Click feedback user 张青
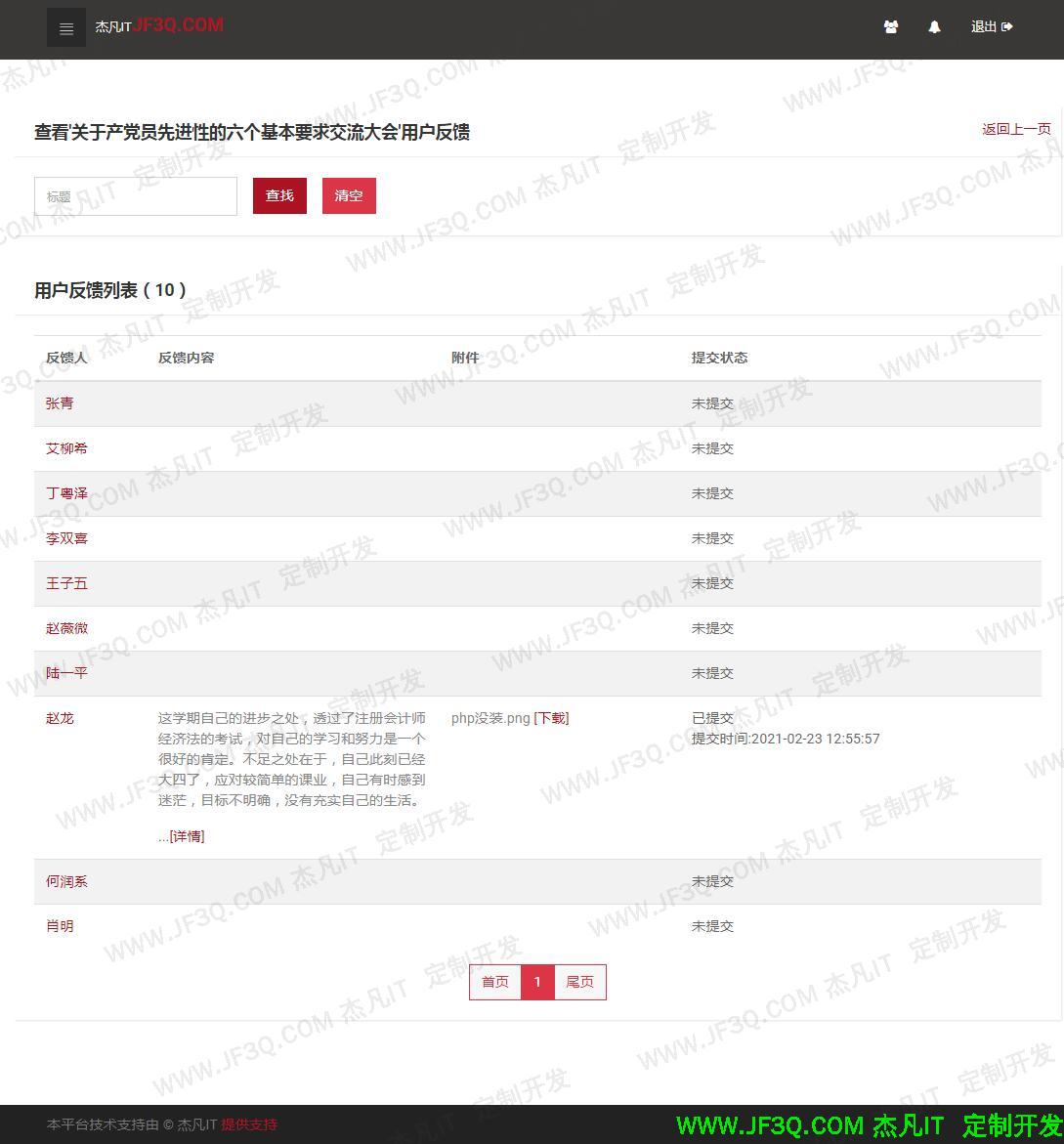This screenshot has height=1144, width=1064. point(60,403)
